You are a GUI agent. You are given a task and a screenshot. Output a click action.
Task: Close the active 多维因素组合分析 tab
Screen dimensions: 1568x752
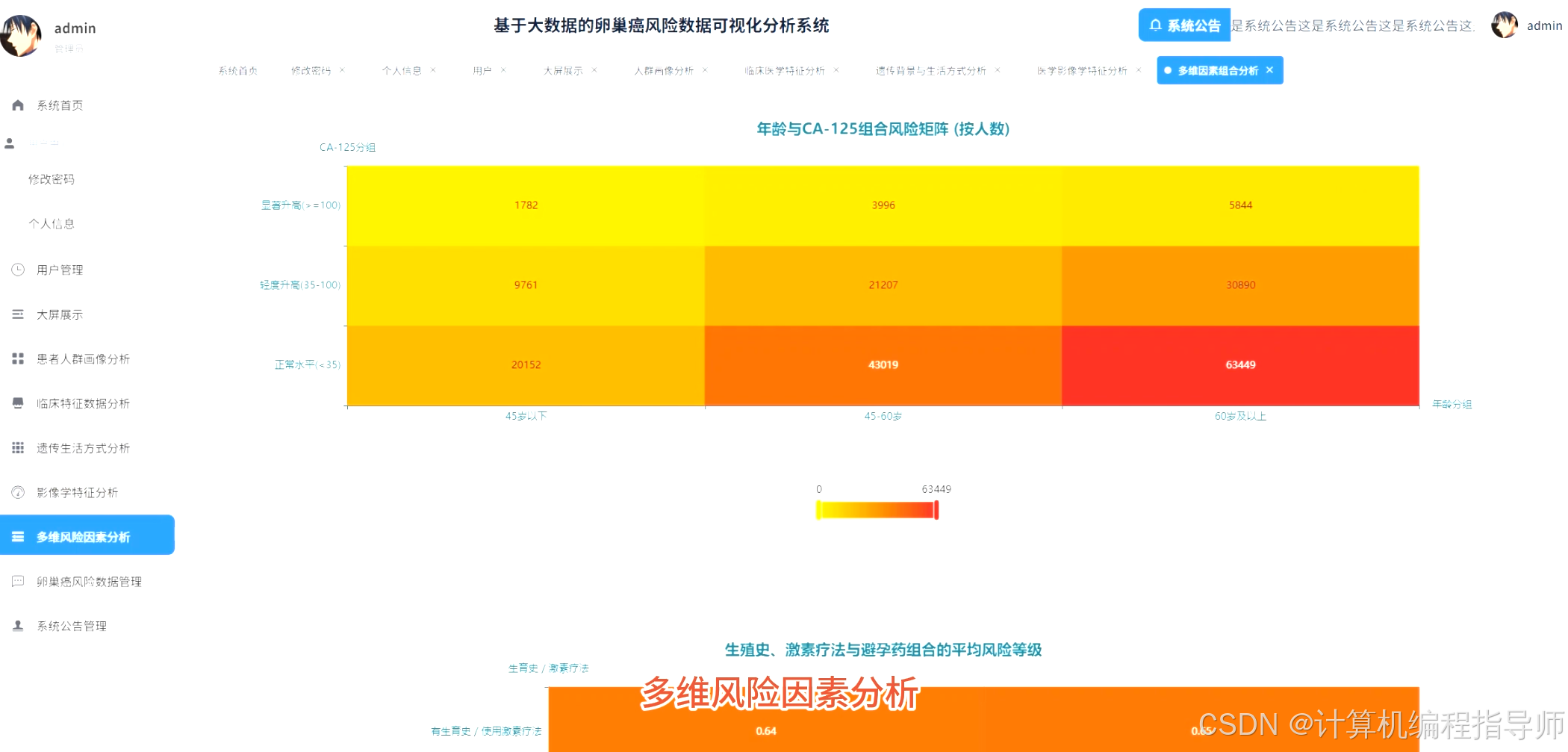coord(1269,70)
